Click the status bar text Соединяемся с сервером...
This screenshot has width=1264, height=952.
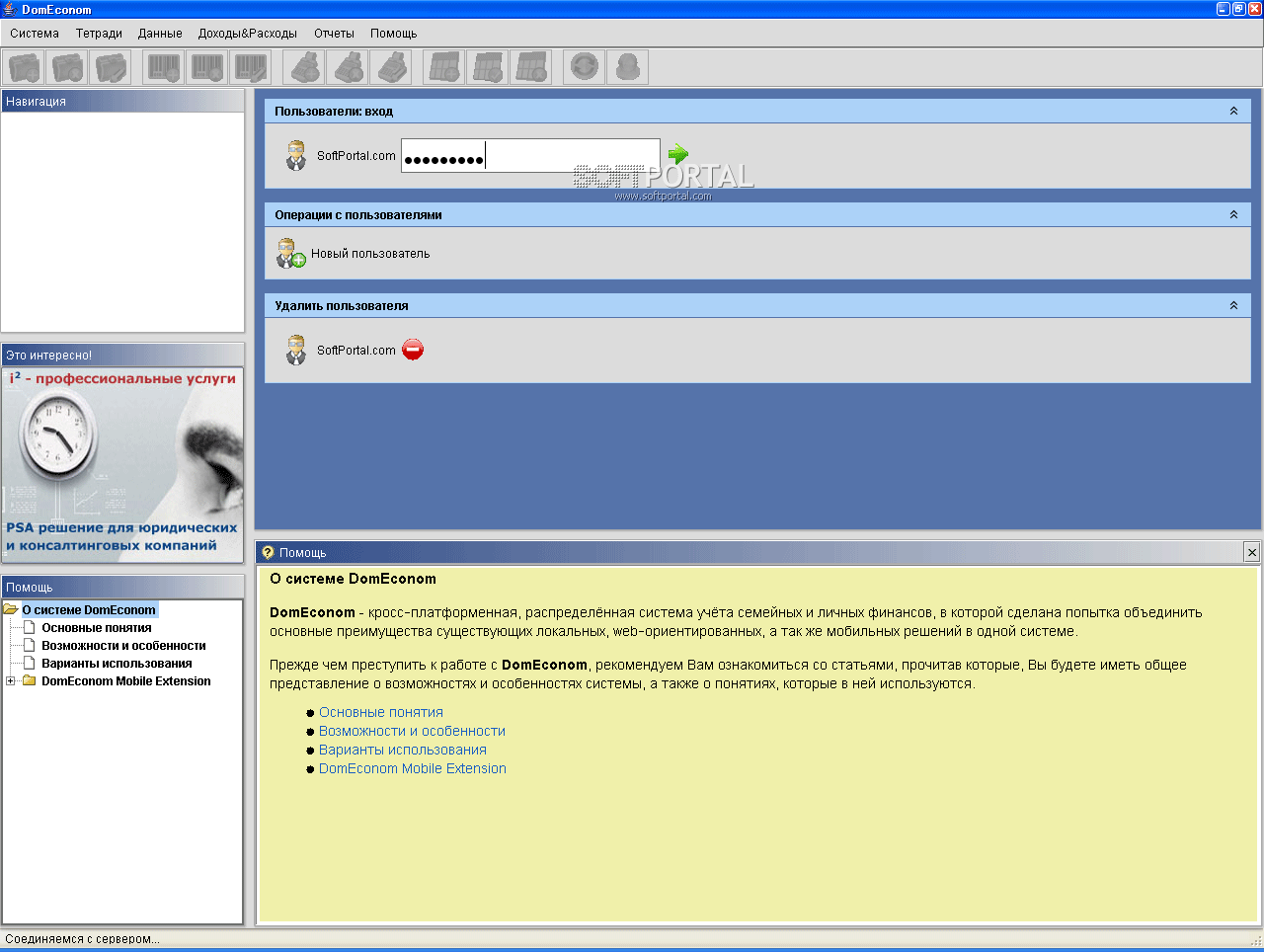(82, 939)
